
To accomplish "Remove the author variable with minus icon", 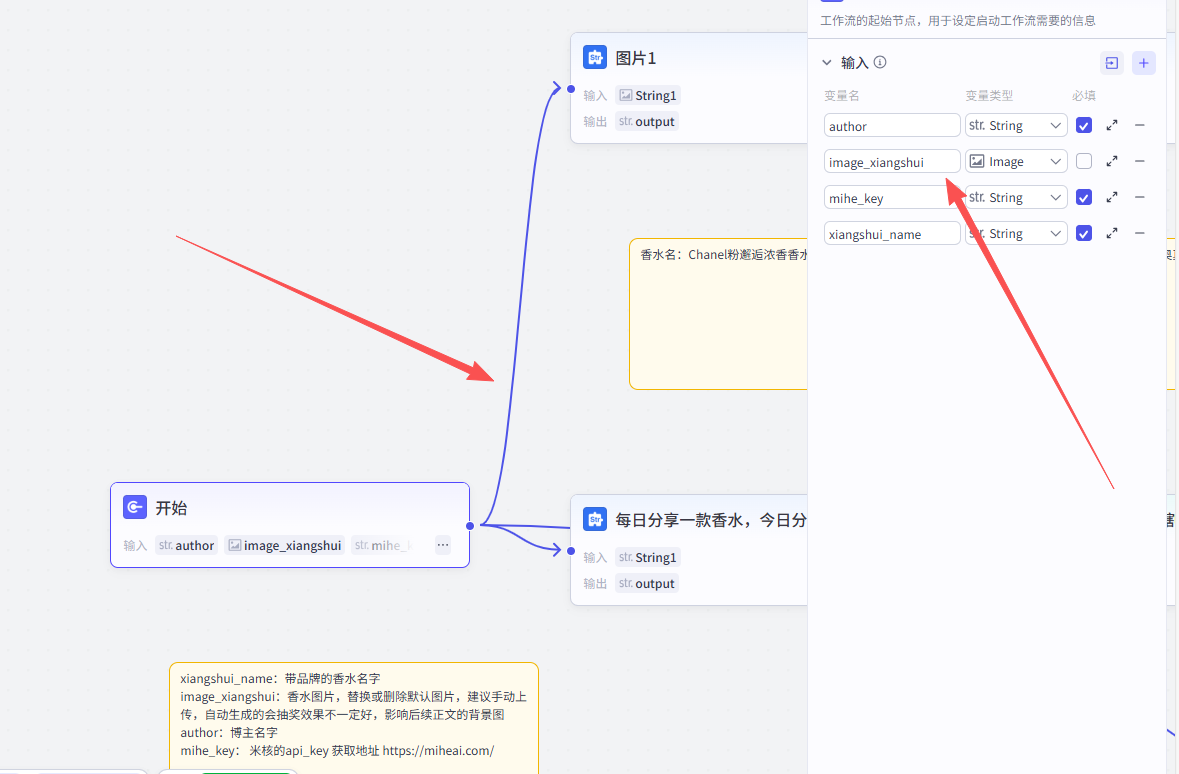I will [1140, 126].
